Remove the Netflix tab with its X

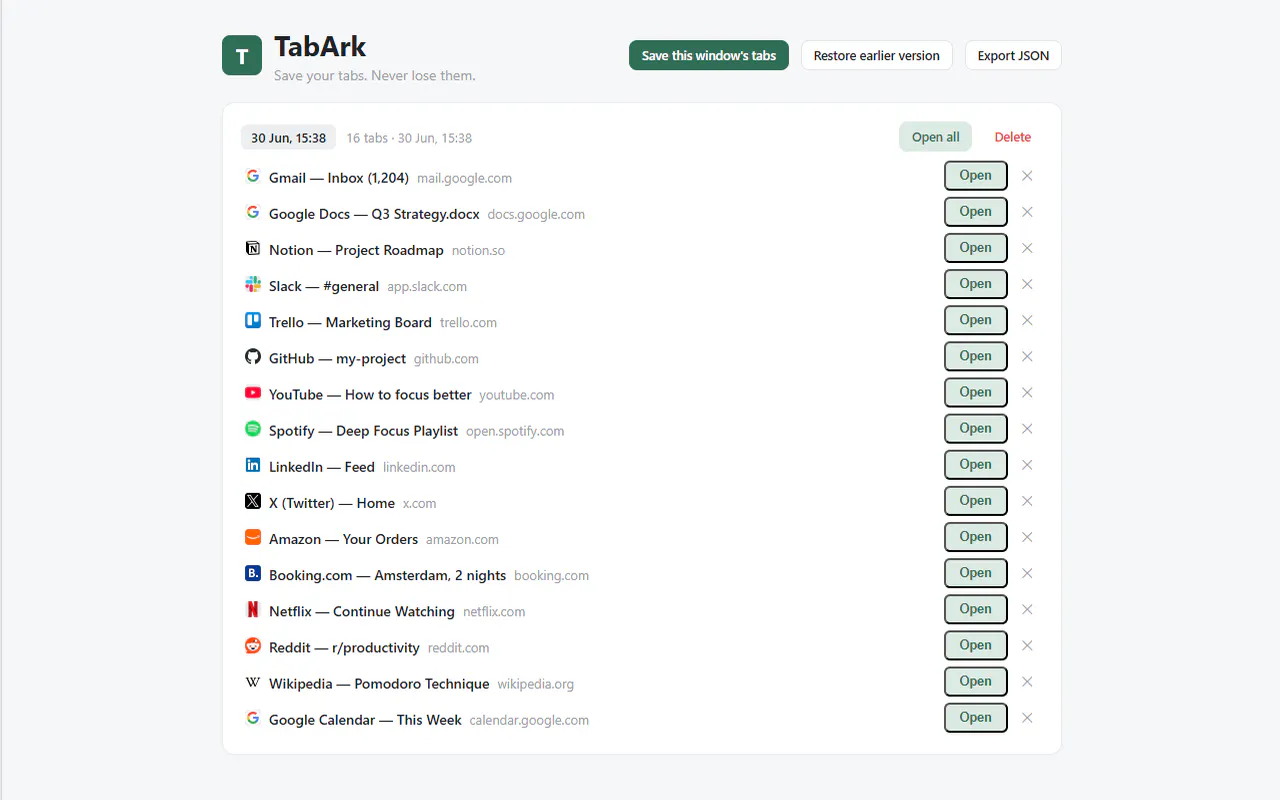(x=1027, y=609)
